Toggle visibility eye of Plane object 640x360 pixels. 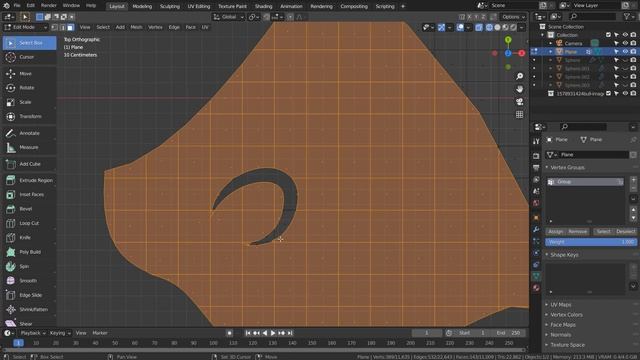(x=625, y=51)
